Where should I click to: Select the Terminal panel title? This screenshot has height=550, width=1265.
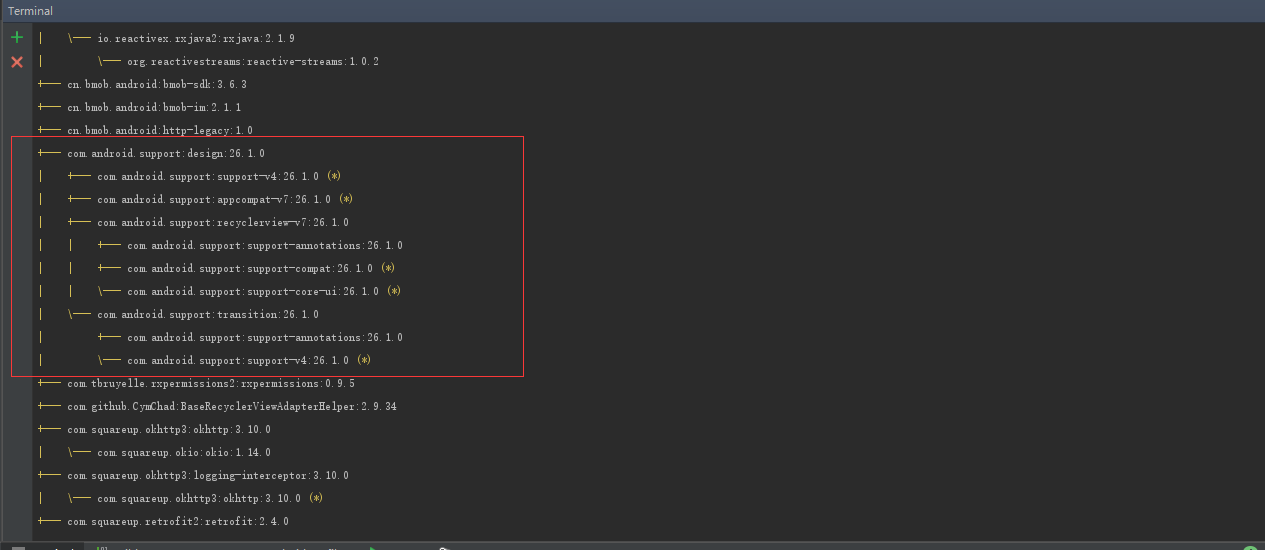[x=31, y=11]
